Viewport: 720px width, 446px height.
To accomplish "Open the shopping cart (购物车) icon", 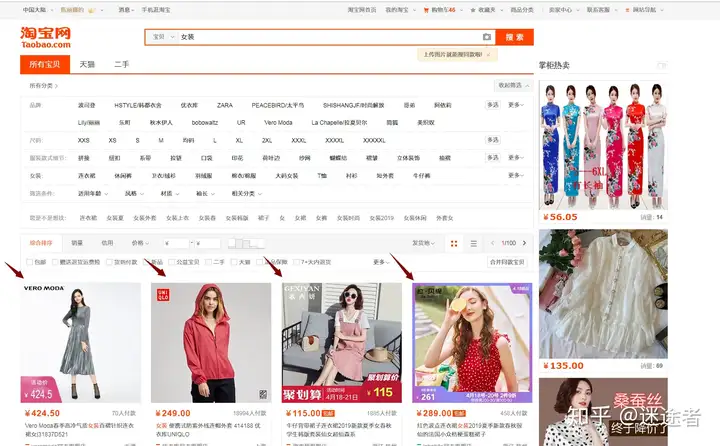I will tap(426, 10).
